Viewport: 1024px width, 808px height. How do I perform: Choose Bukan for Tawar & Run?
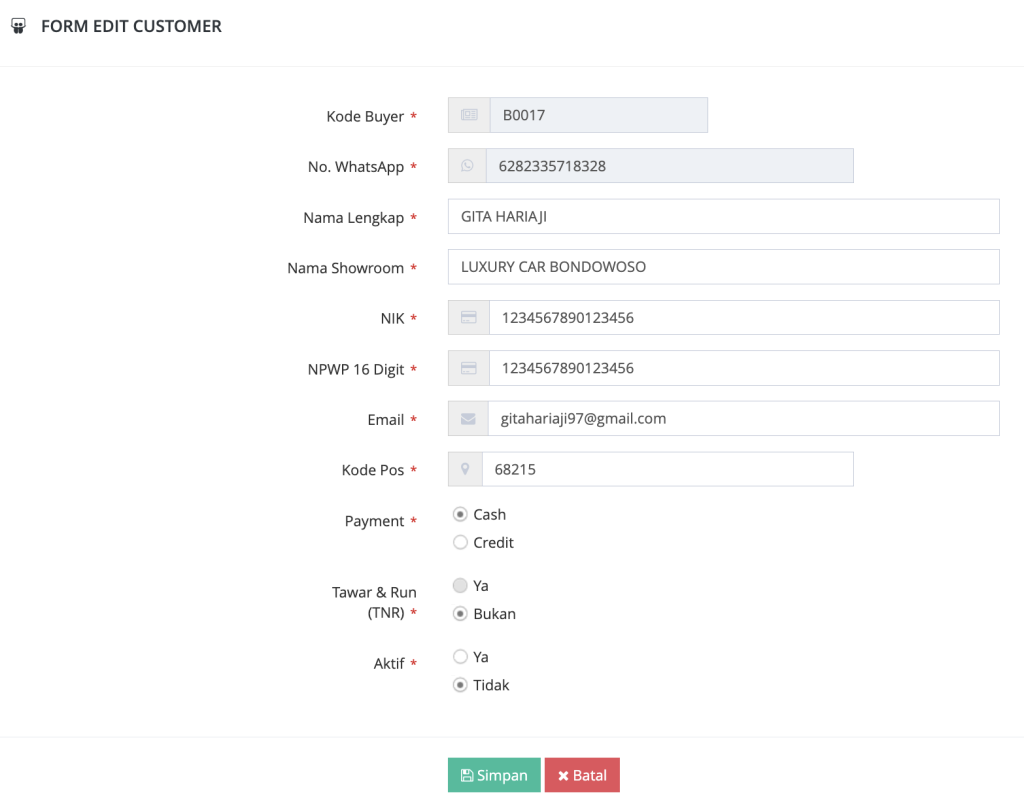(x=460, y=614)
